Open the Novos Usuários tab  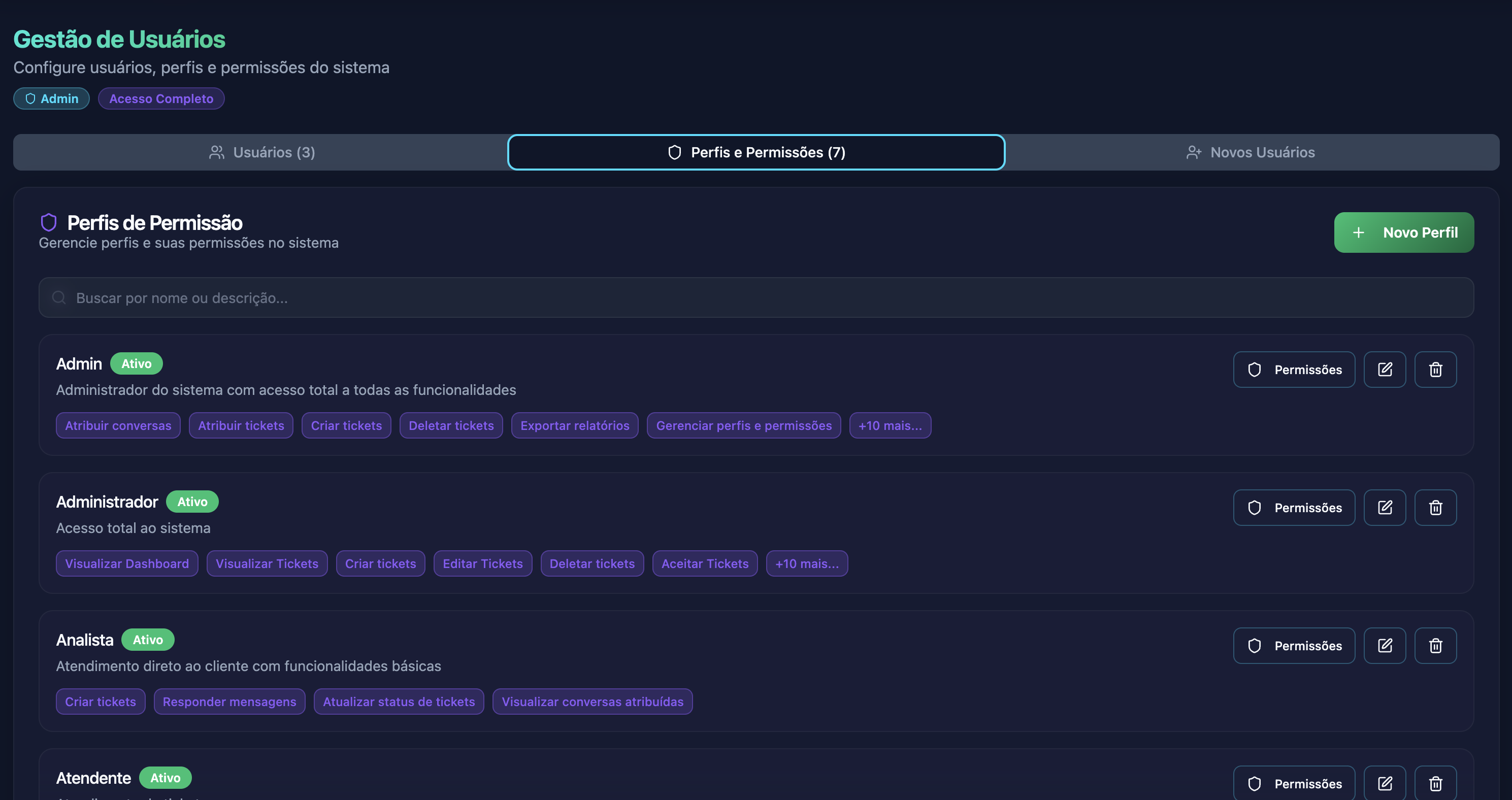tap(1250, 153)
